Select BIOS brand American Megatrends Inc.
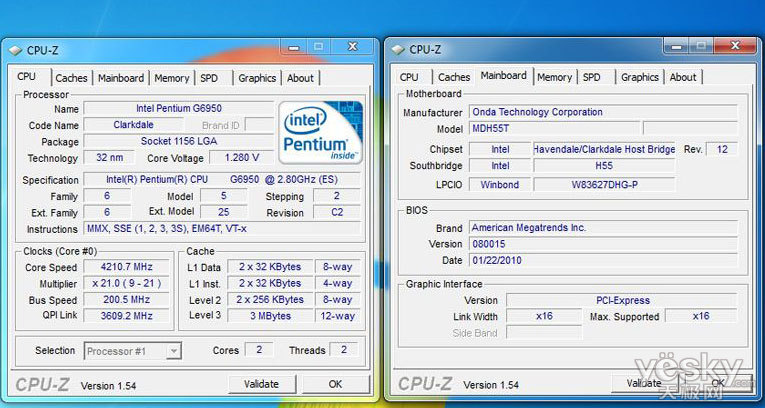This screenshot has height=408, width=765. click(x=603, y=227)
